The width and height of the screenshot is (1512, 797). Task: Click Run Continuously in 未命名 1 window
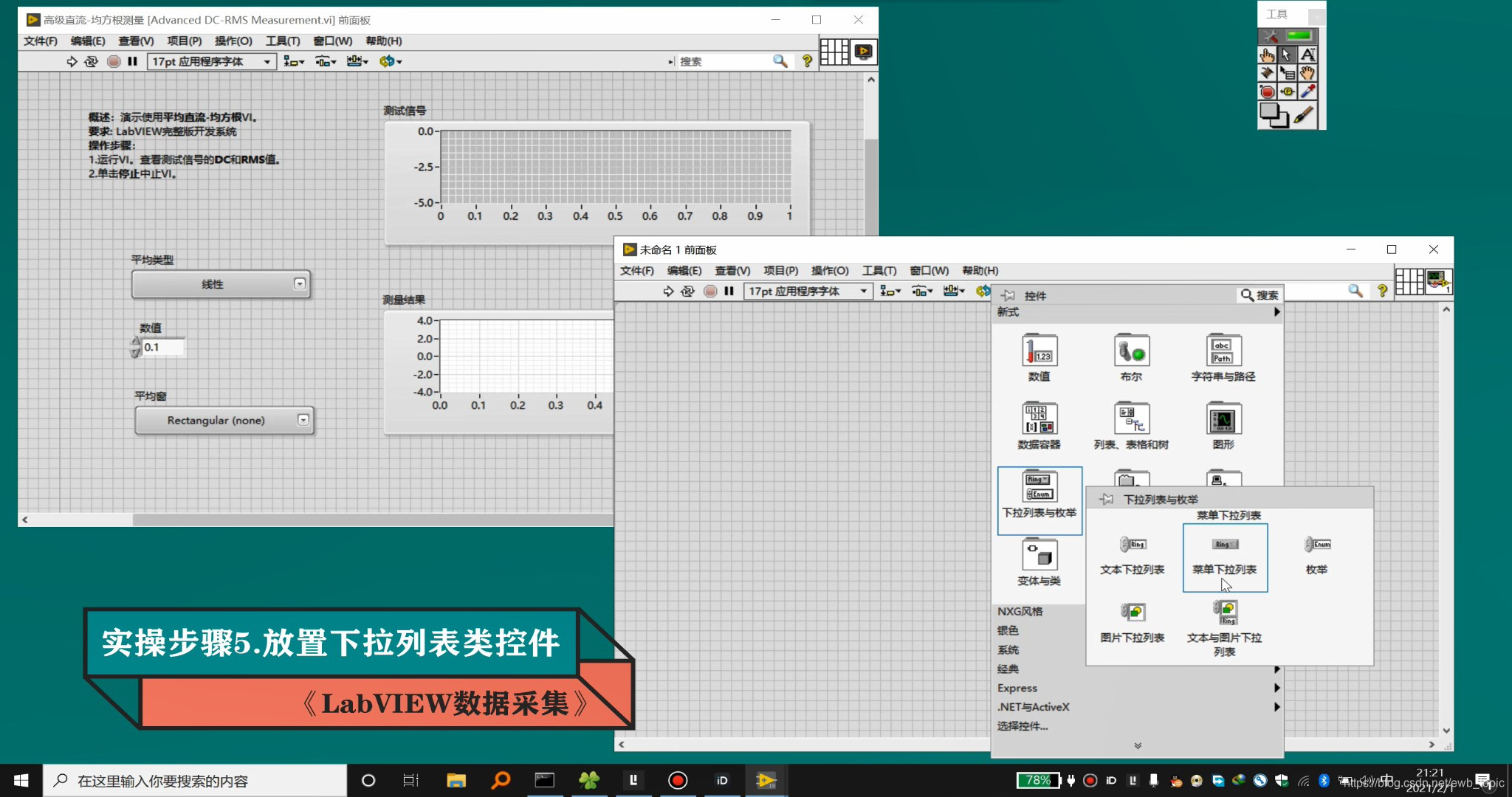point(688,291)
